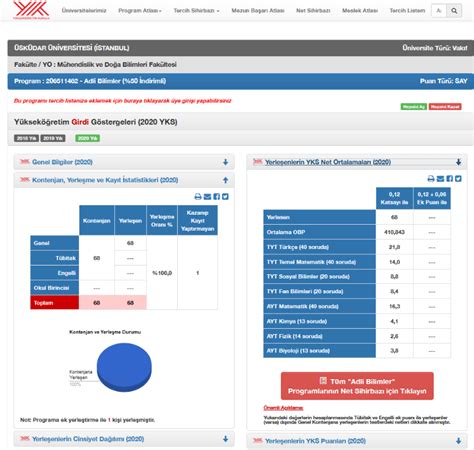Click TYT Temel Matematik (40 soruda) row label
Viewport: 474px width, 450px height.
[x=319, y=262]
